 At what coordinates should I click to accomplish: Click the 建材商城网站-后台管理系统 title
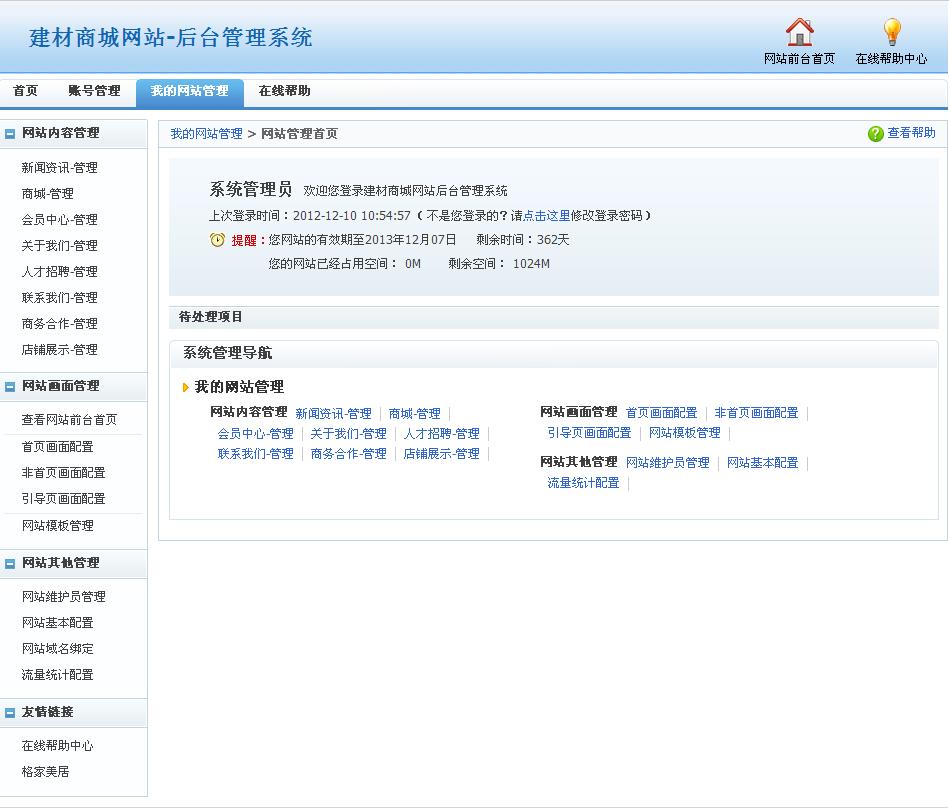pos(171,38)
